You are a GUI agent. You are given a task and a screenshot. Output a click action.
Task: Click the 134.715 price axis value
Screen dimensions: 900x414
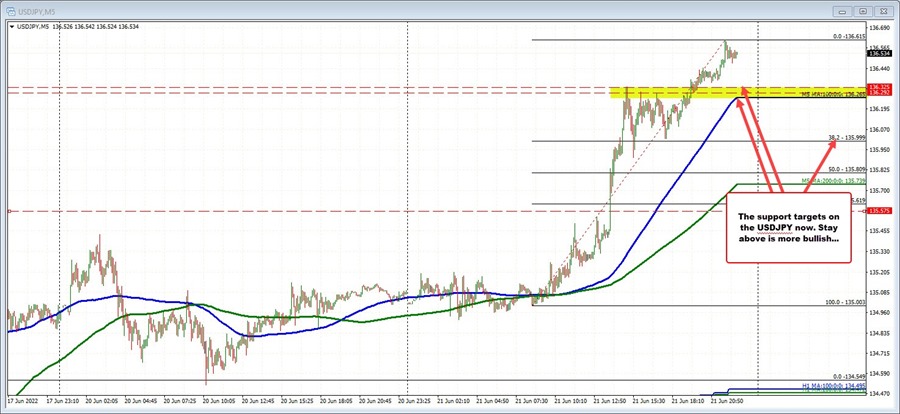(x=878, y=353)
